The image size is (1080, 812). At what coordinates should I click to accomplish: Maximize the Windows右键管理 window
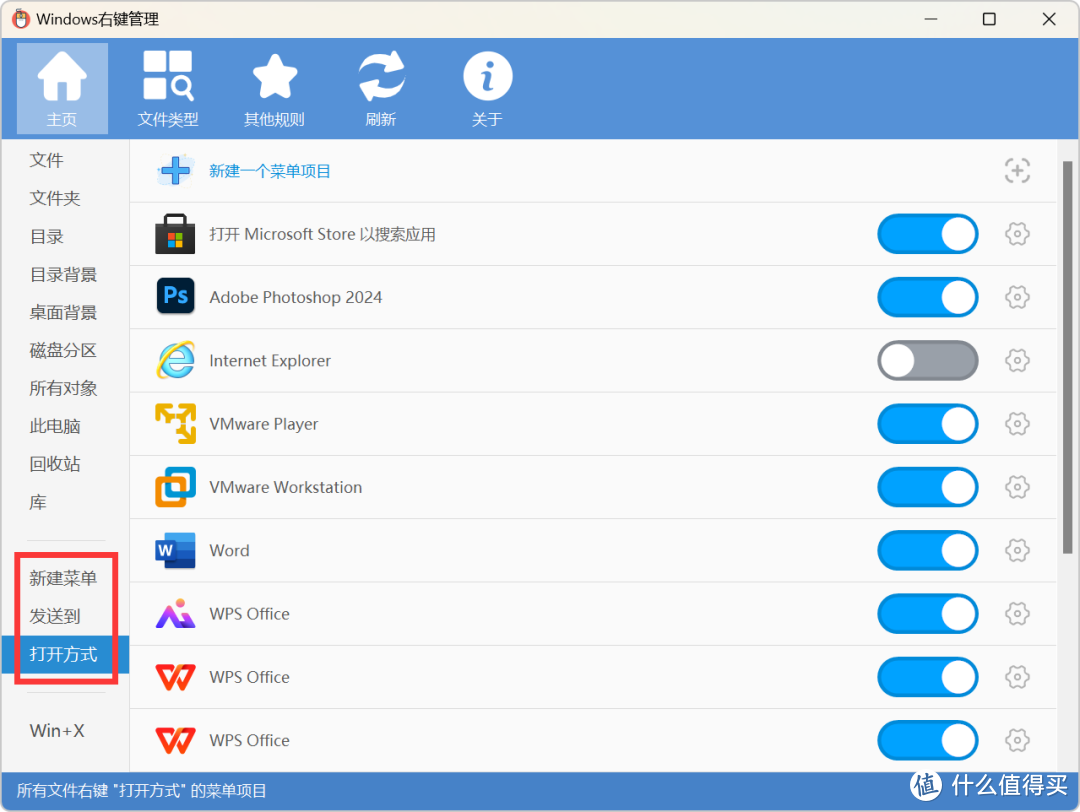click(x=989, y=19)
